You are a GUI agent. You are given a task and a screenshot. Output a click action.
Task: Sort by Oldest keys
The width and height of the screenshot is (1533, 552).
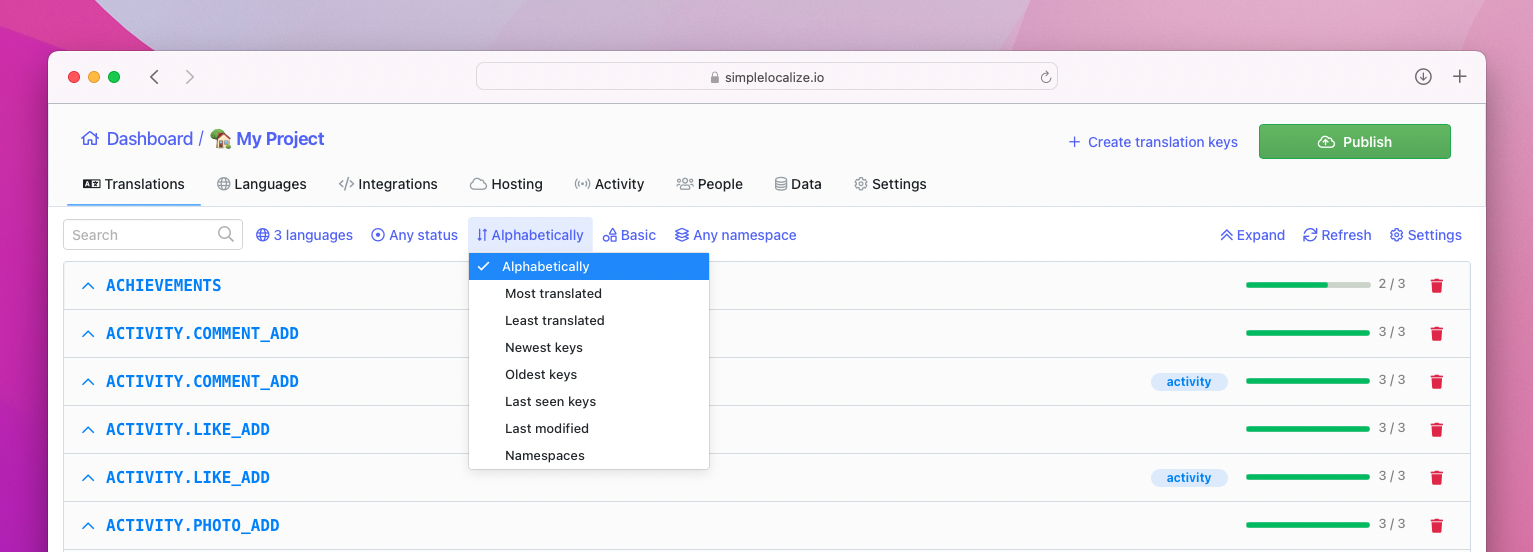pos(589,375)
